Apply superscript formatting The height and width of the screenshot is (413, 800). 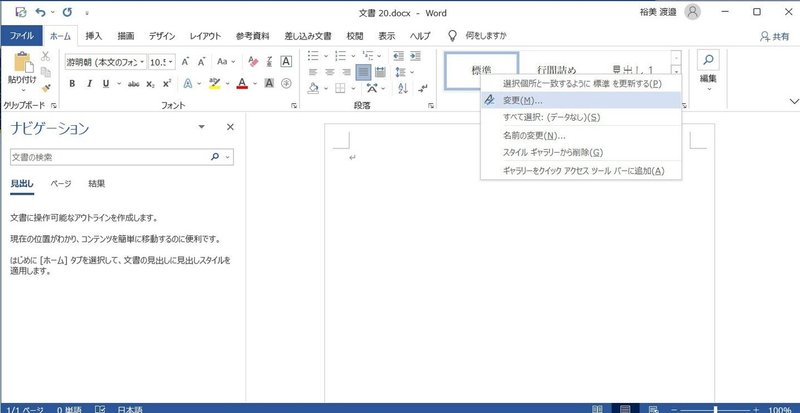tap(167, 84)
